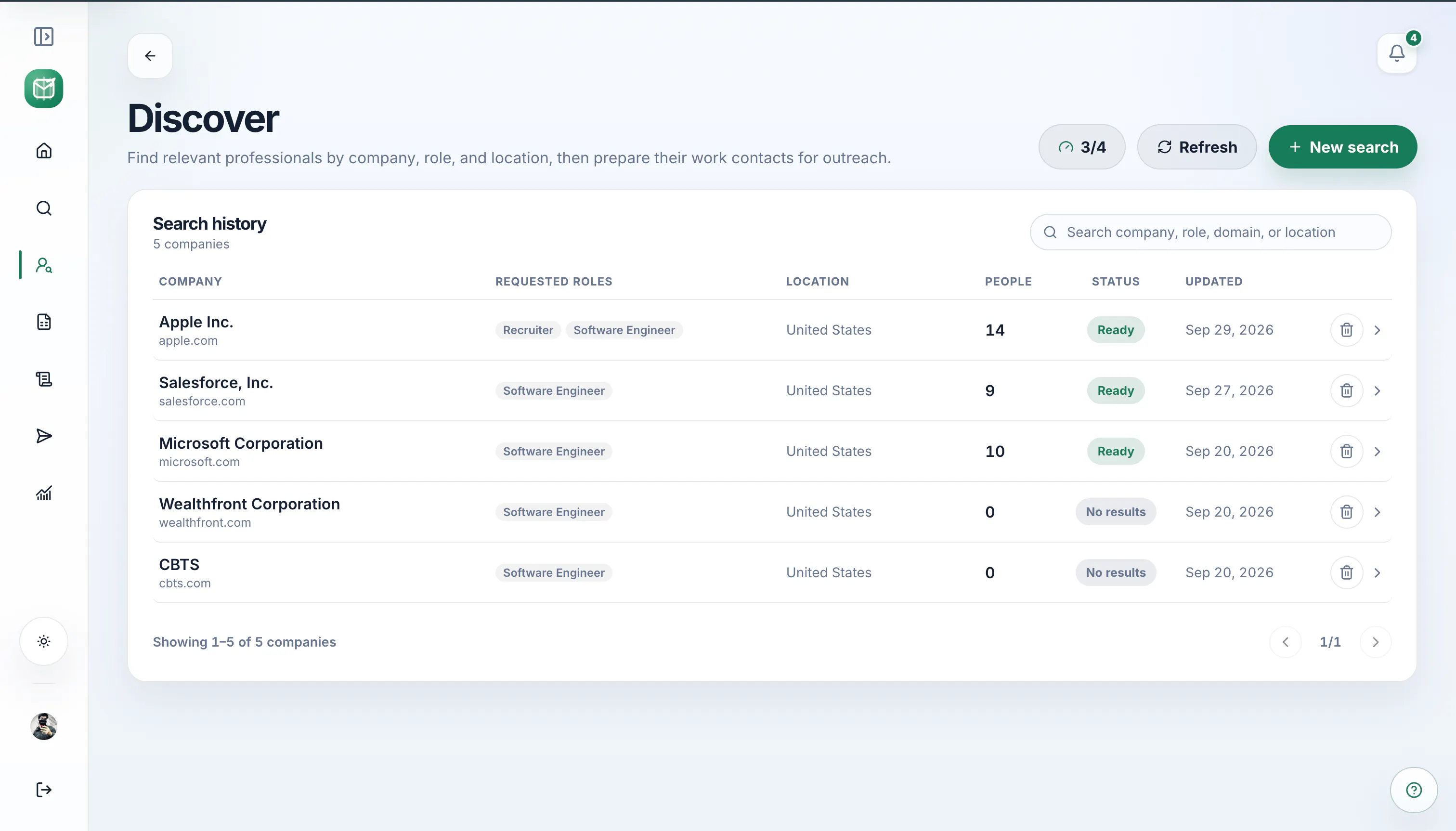
Task: Click the CBTS company name
Action: 179,564
